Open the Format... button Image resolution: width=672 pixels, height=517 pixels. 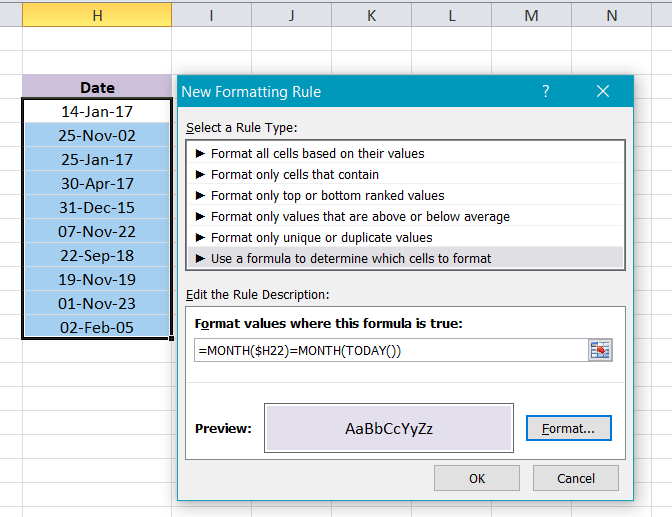tap(568, 428)
